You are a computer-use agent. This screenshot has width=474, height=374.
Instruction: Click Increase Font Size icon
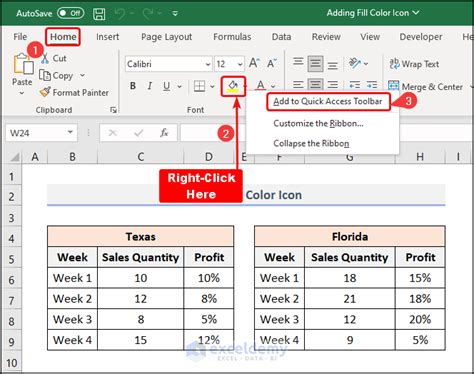[254, 63]
